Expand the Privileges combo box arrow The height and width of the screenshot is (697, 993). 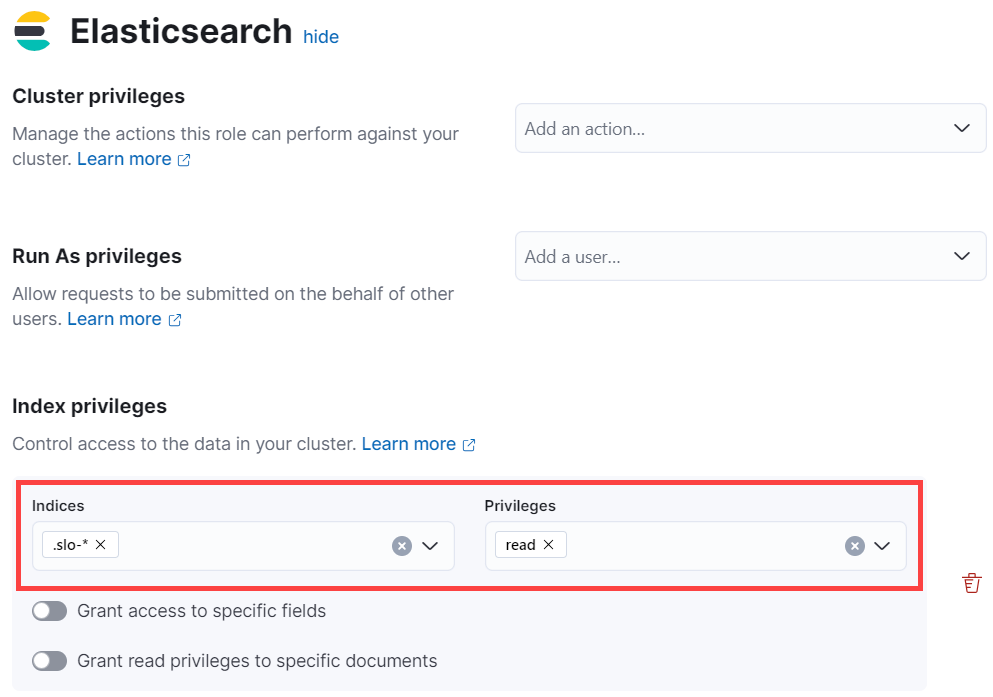882,546
